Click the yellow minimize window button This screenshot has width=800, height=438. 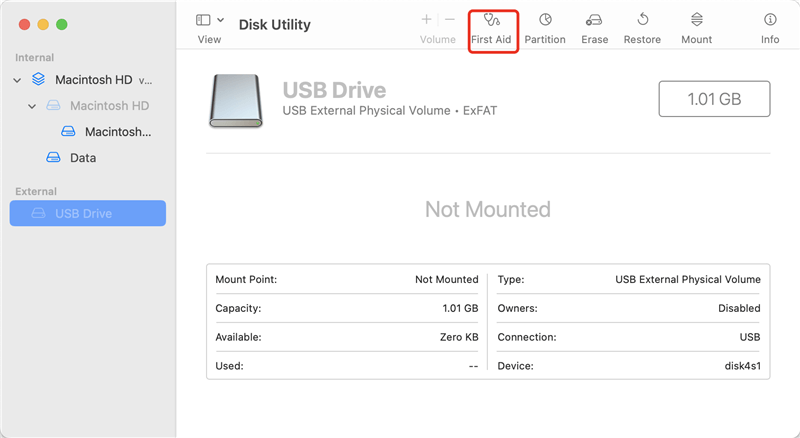[42, 23]
